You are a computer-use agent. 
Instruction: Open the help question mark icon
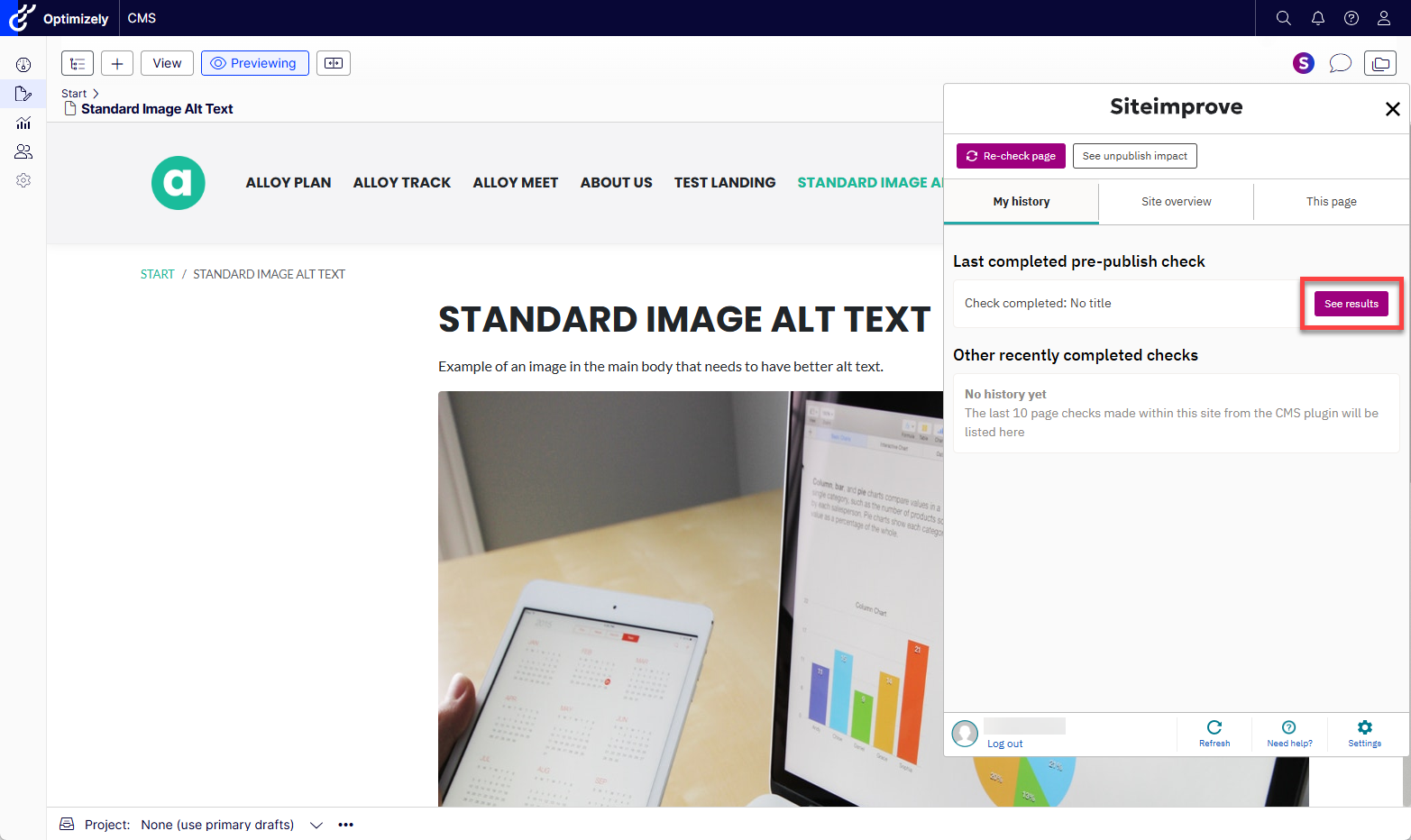click(1351, 18)
